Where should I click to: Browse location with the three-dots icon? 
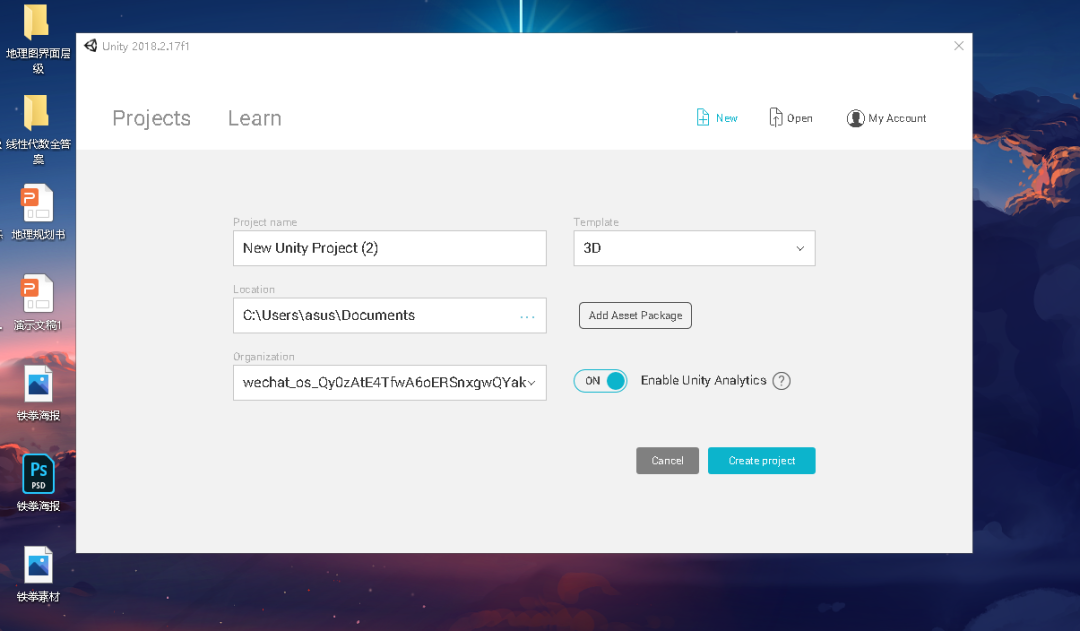click(528, 317)
